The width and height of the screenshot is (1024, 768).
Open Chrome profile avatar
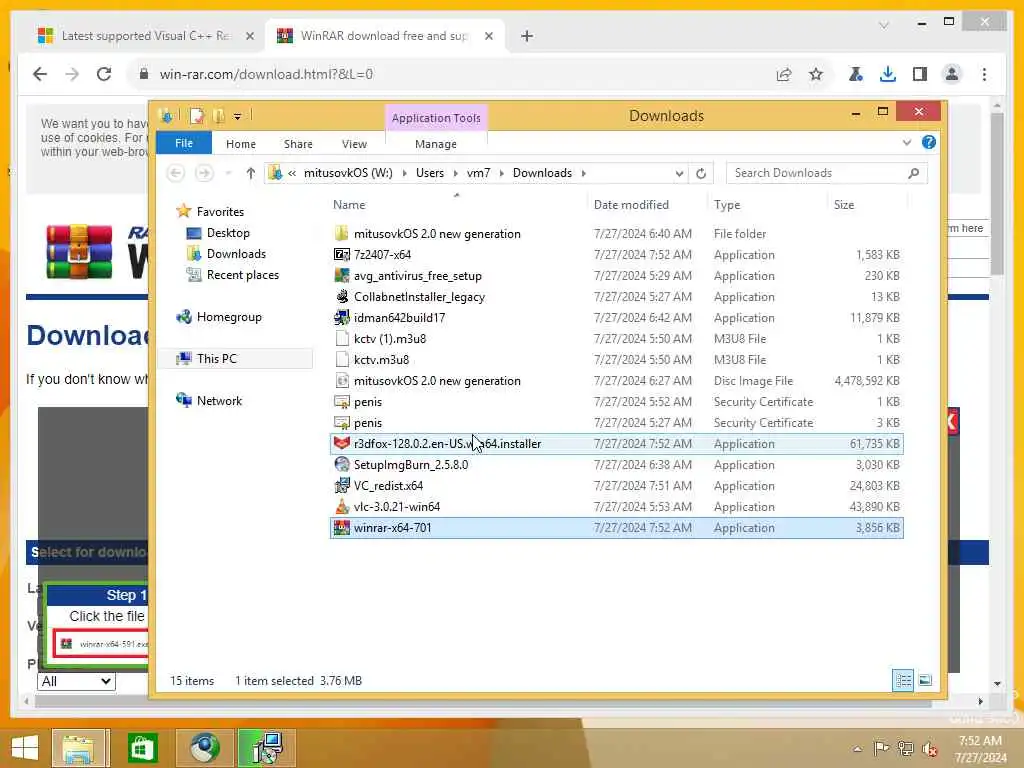[x=952, y=74]
